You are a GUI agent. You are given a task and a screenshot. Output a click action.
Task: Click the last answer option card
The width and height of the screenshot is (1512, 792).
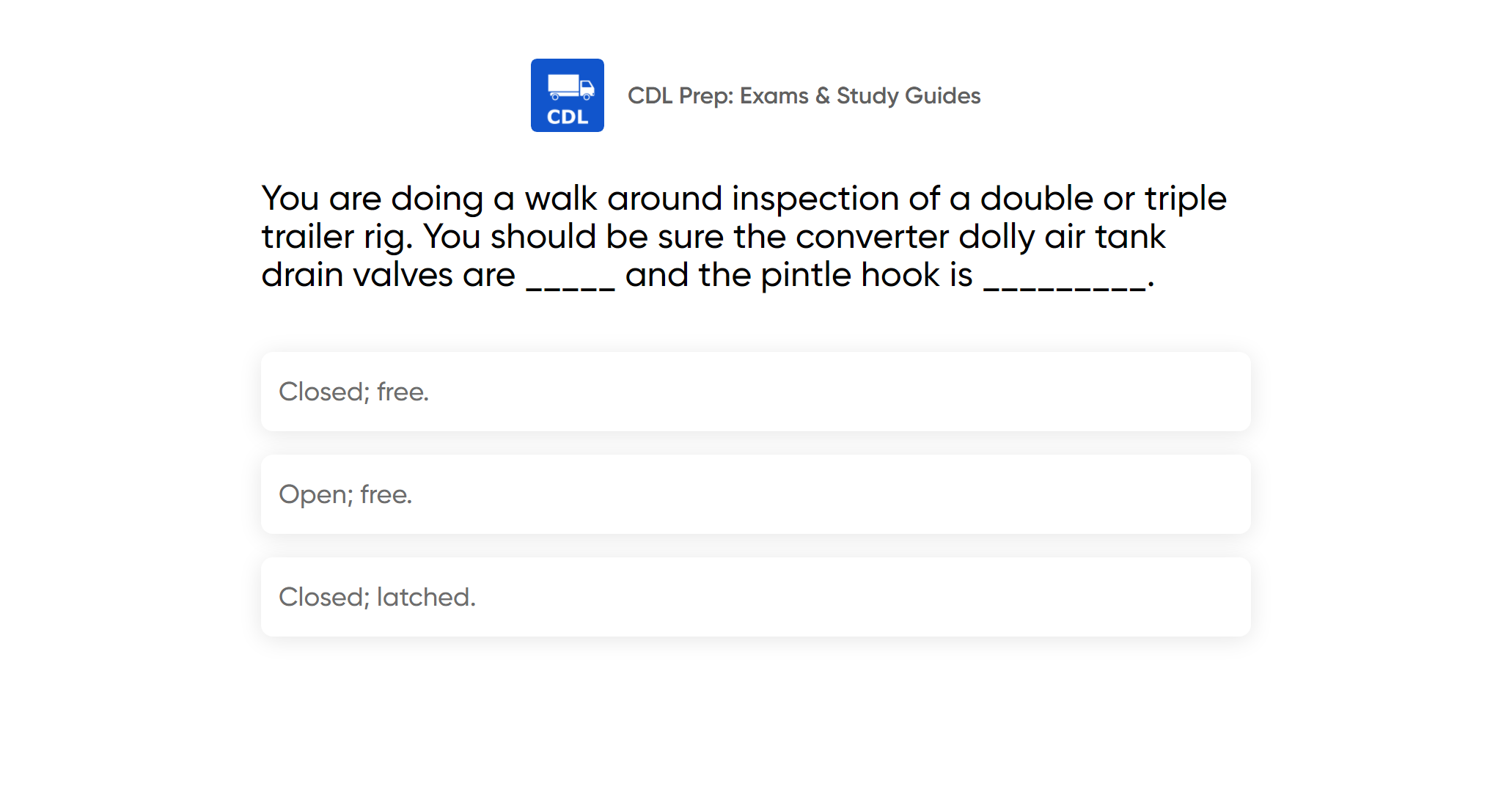click(x=755, y=596)
